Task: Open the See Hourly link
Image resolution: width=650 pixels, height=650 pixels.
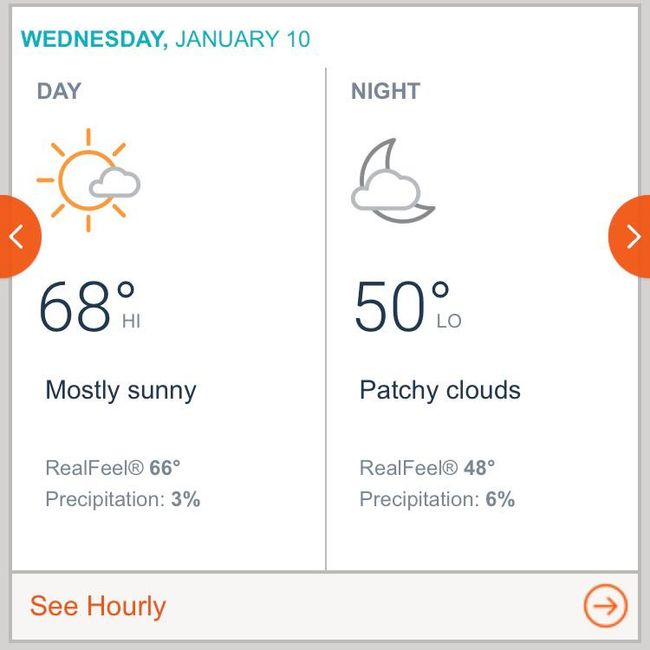Action: coord(98,606)
